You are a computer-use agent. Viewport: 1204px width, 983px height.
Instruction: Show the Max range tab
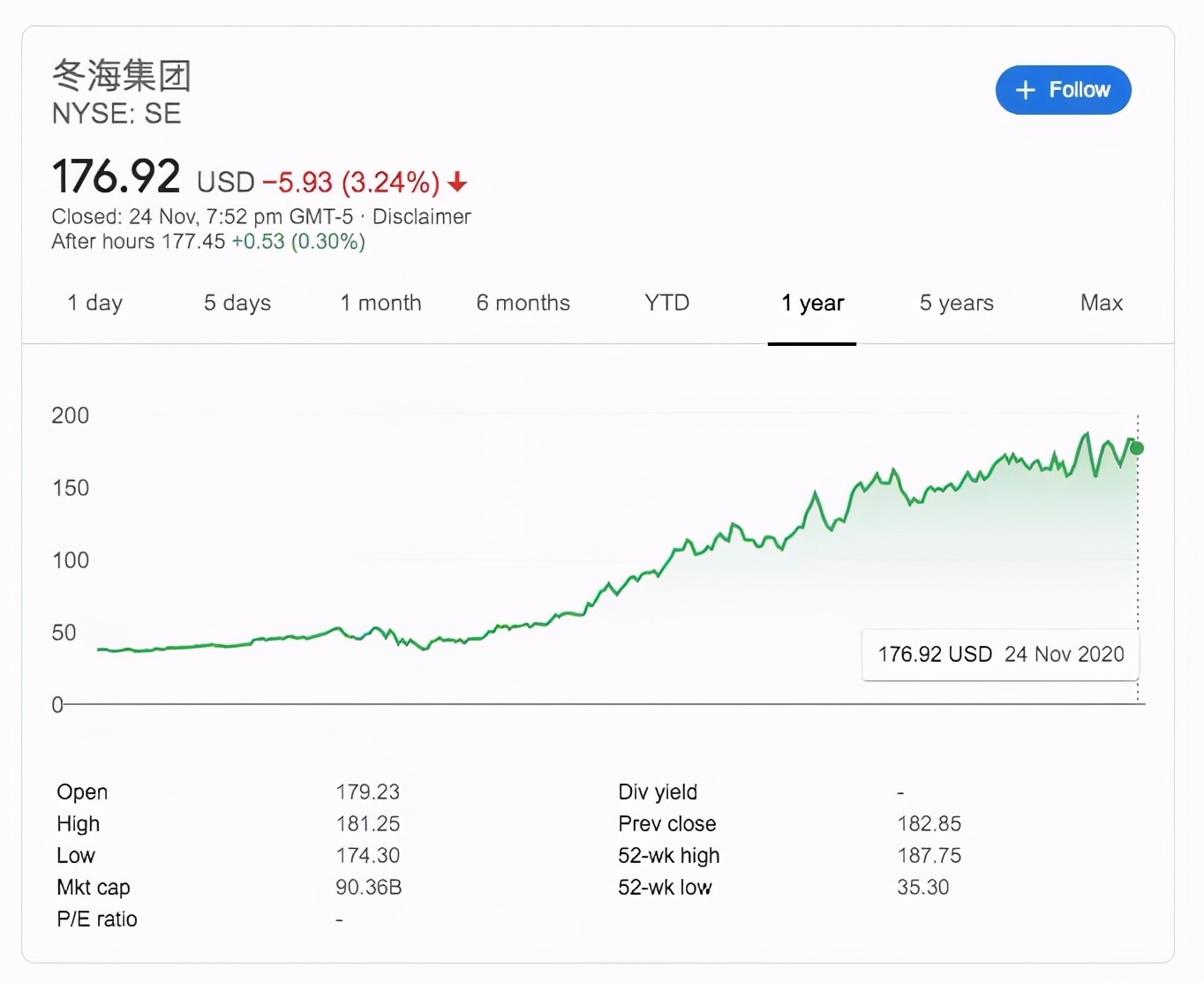[1102, 303]
